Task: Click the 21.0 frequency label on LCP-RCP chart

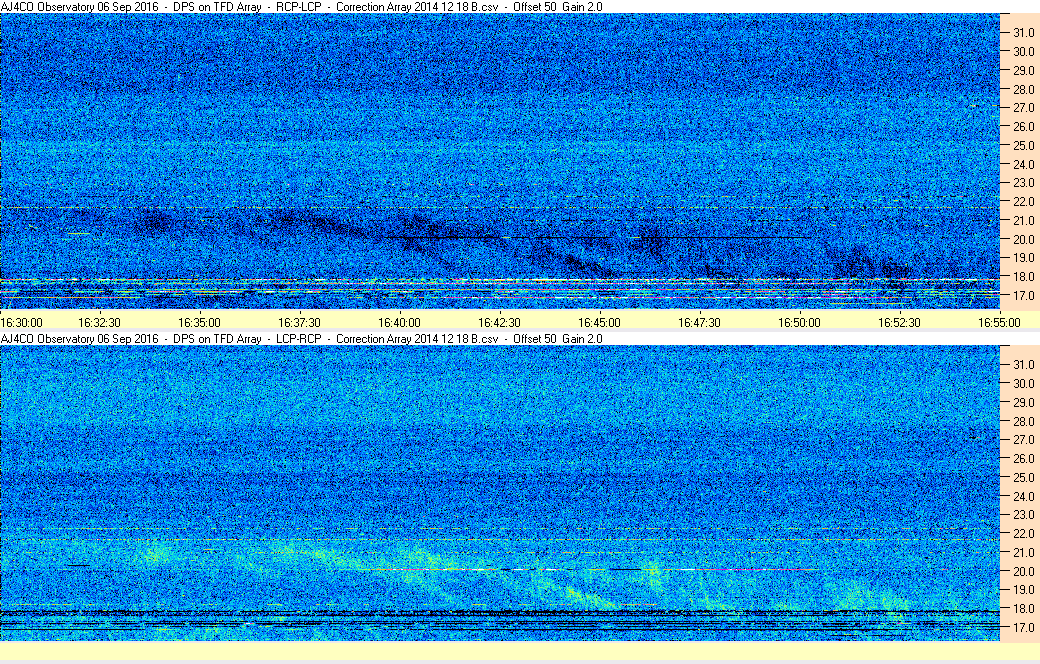Action: click(x=1023, y=553)
